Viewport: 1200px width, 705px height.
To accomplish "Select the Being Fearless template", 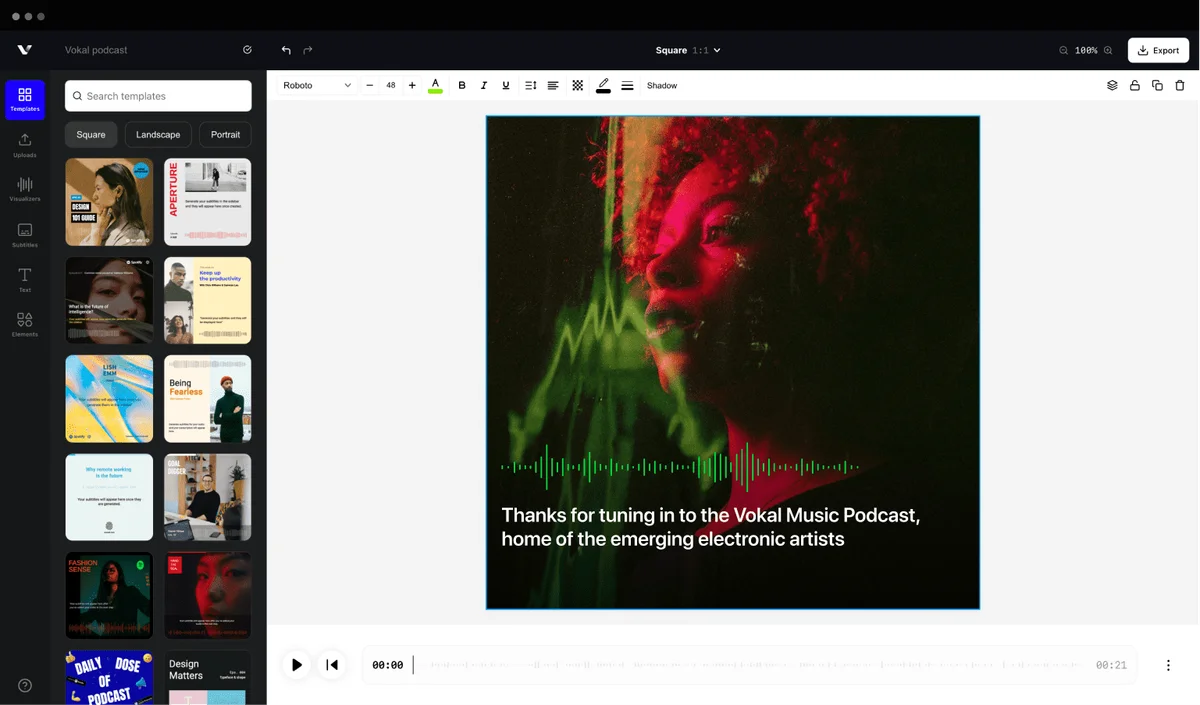I will point(208,399).
